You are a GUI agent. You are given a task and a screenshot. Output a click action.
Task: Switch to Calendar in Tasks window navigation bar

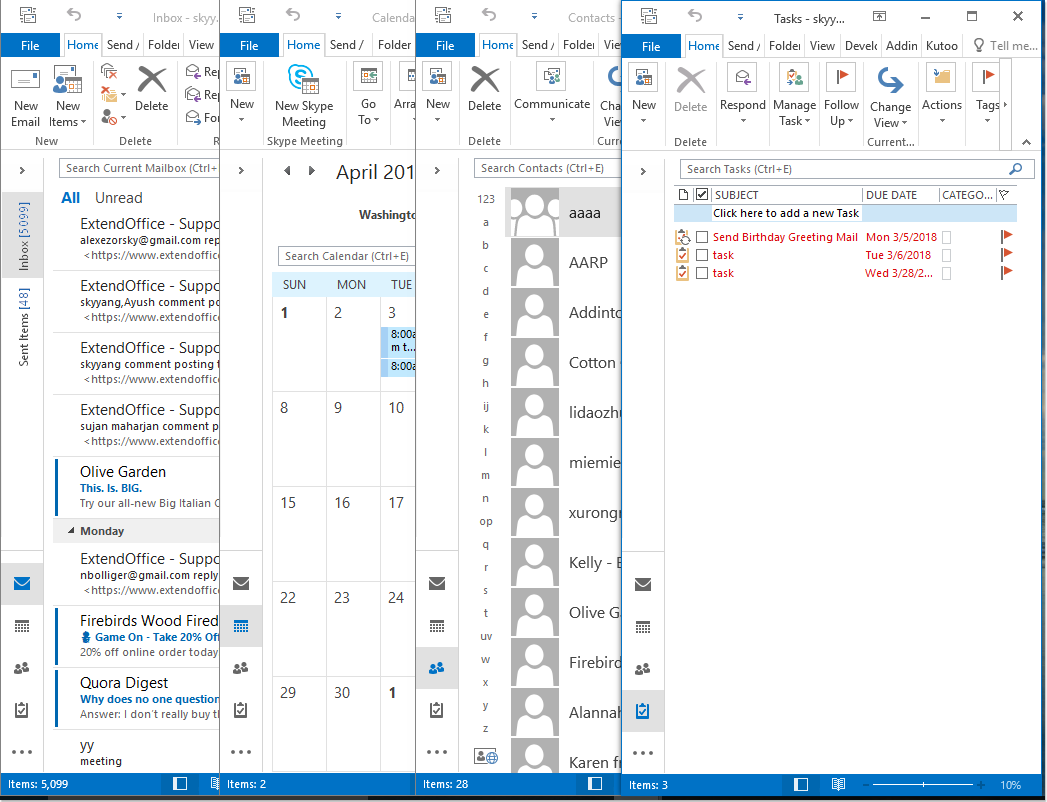coord(643,627)
